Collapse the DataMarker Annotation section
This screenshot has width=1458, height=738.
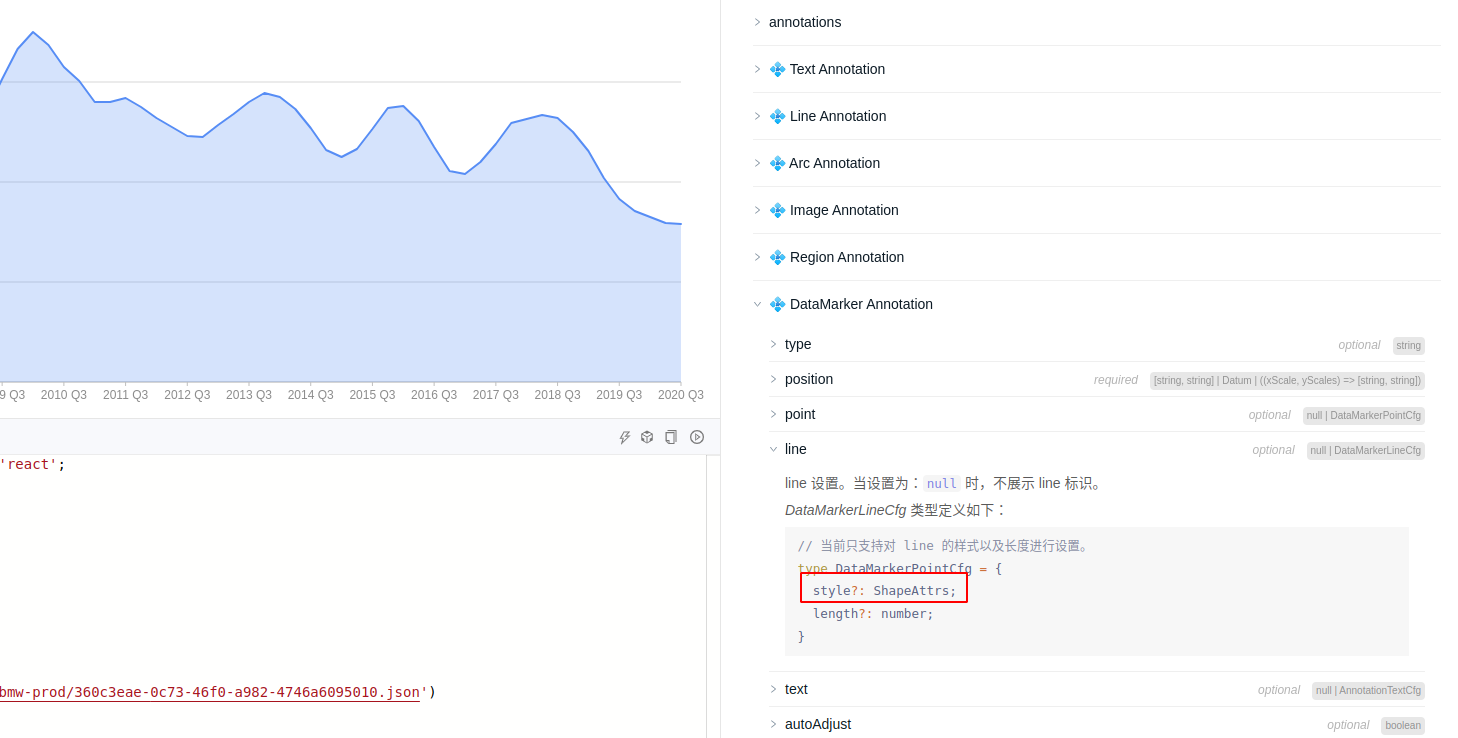757,304
